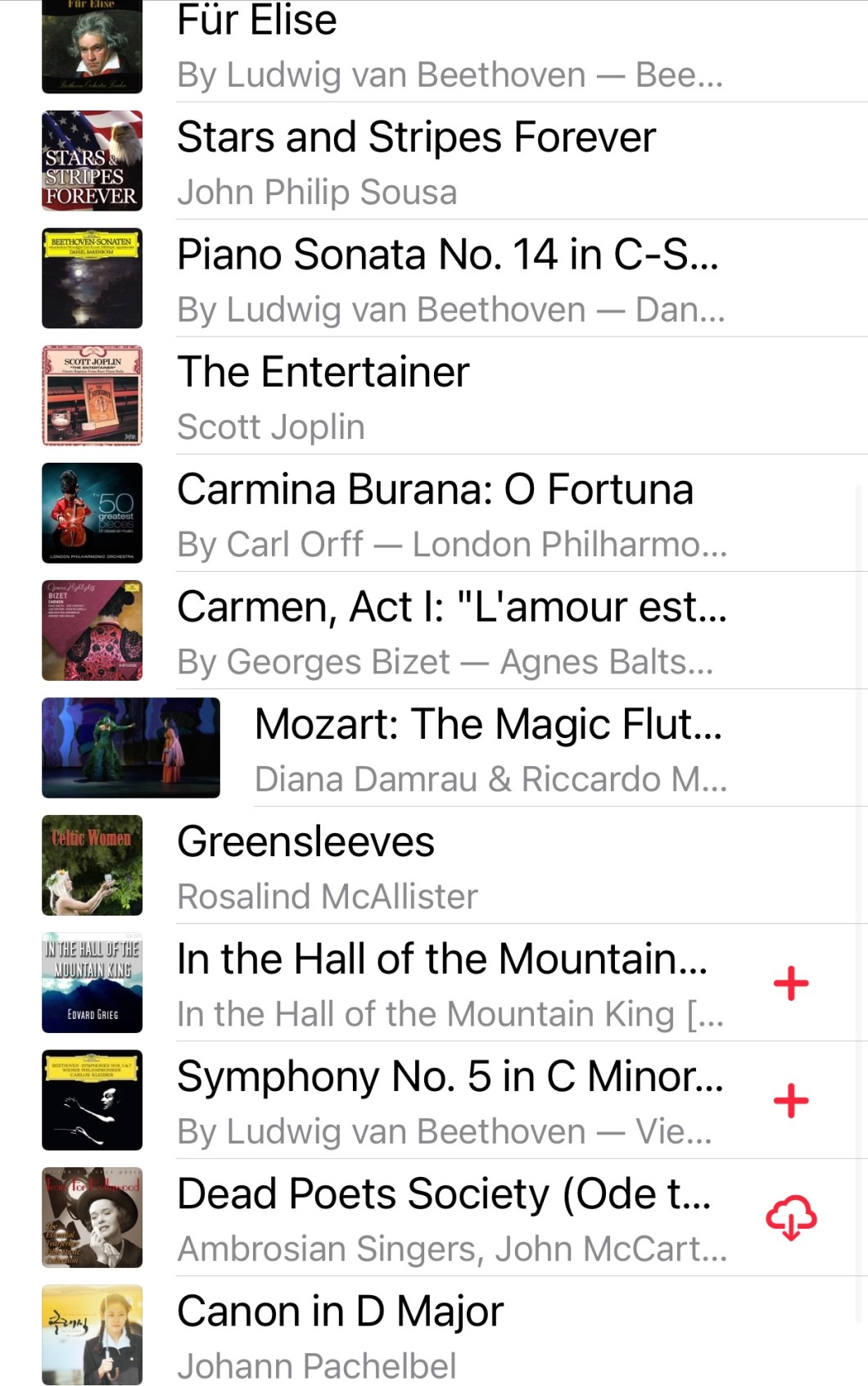868x1386 pixels.
Task: Tap the Dead Poets Society album artwork
Action: (92, 1217)
